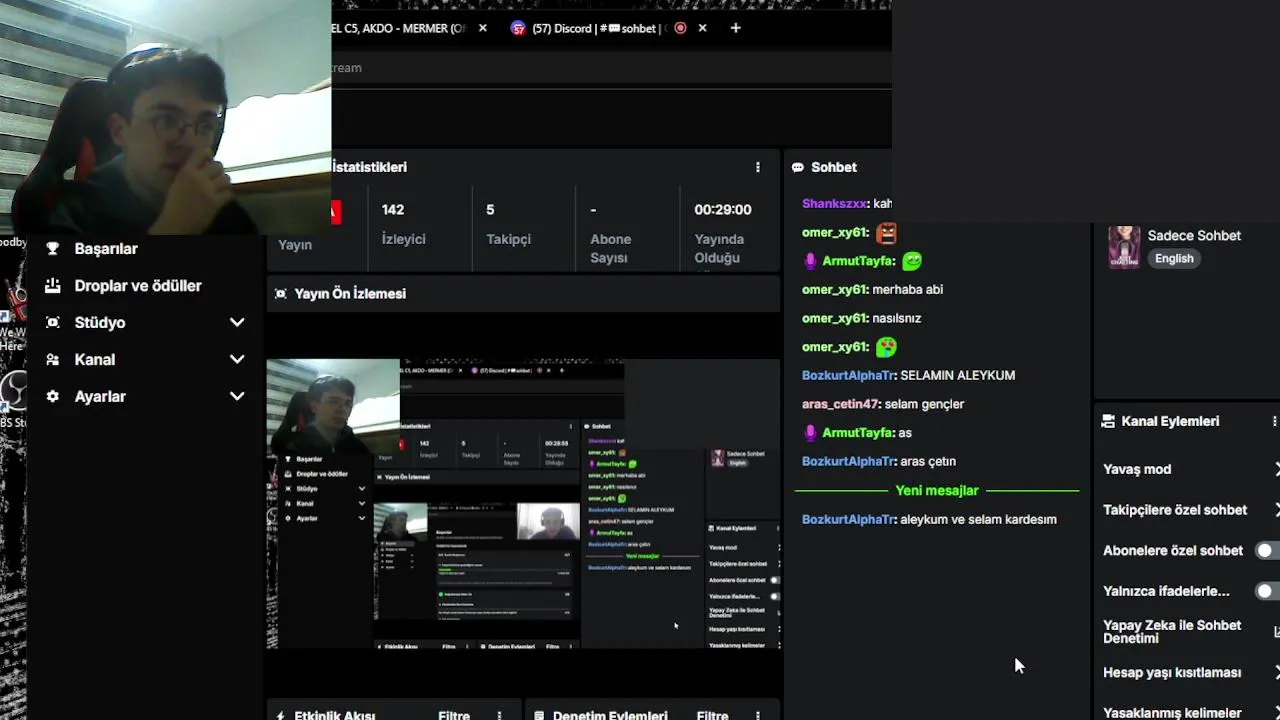This screenshot has width=1280, height=720.
Task: Open the Yavaş mod setting
Action: click(x=1190, y=469)
